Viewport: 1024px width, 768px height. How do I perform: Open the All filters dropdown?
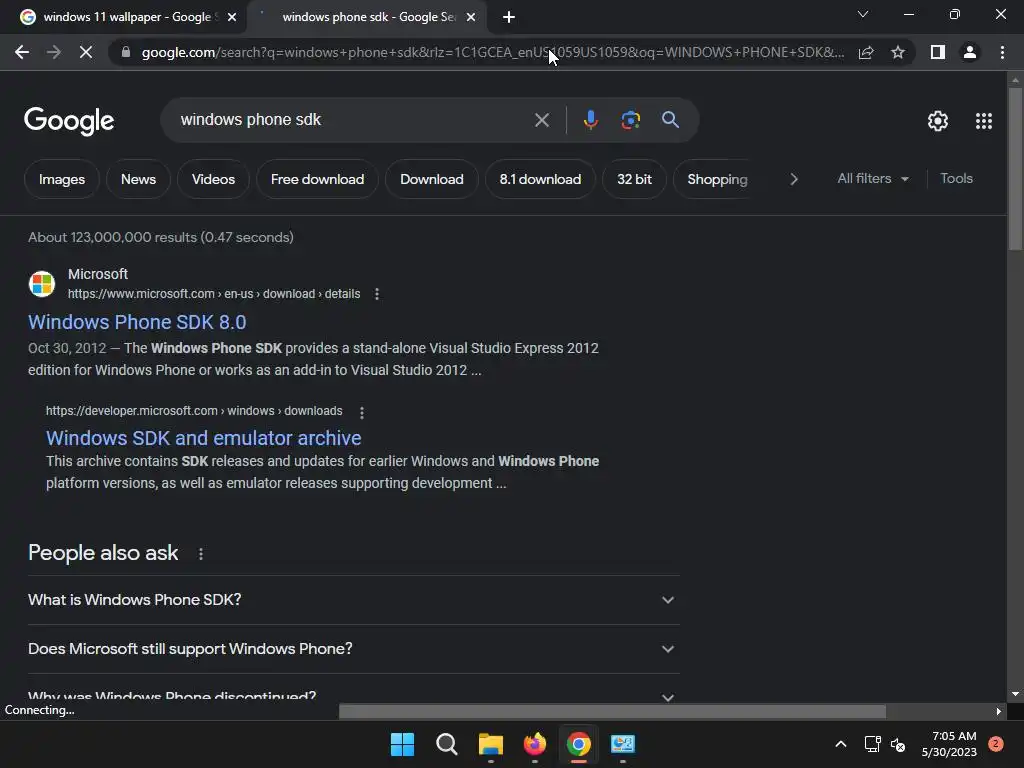coord(872,178)
